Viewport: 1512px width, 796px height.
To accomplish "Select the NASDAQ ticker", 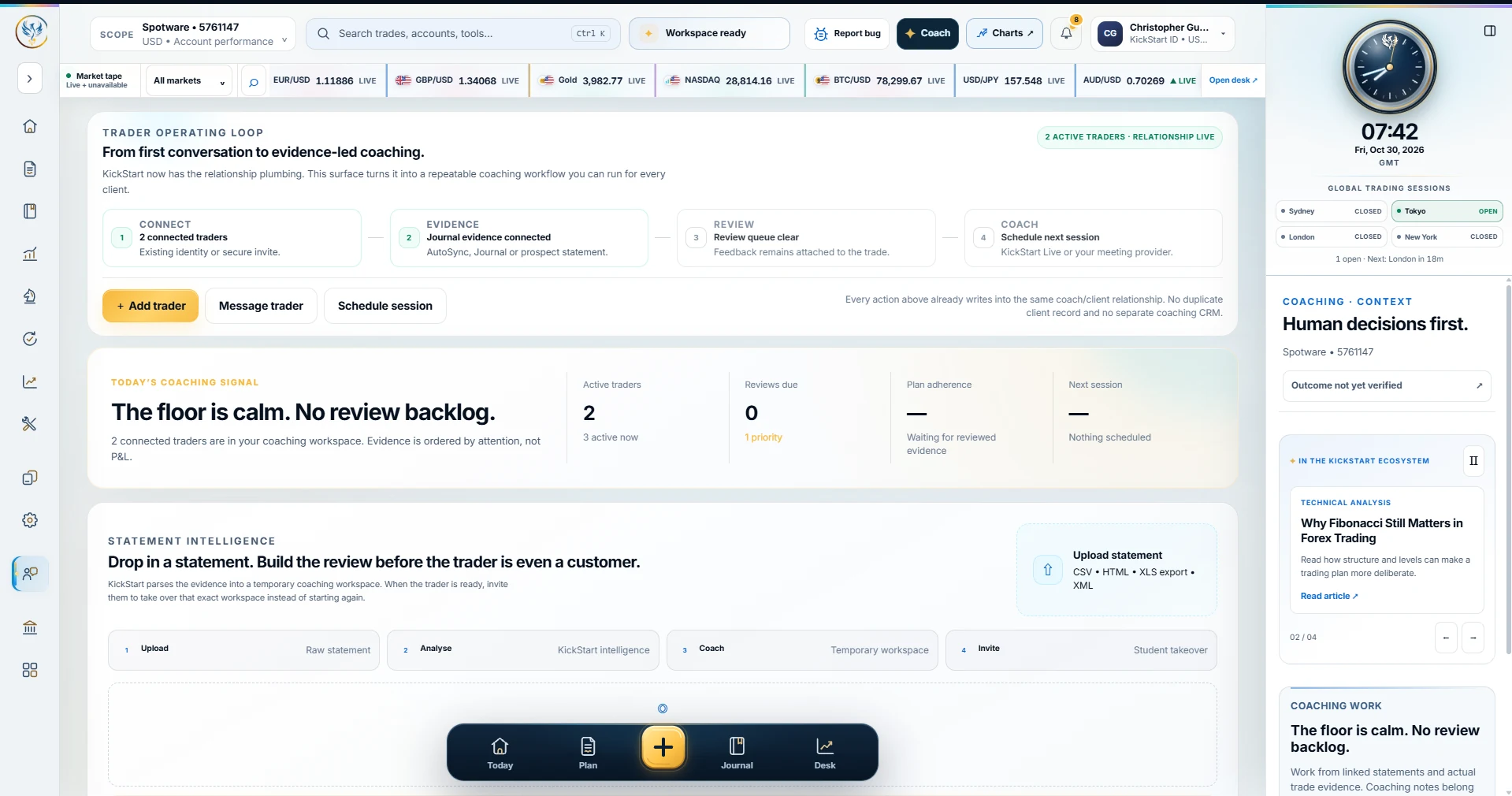I will [x=730, y=80].
